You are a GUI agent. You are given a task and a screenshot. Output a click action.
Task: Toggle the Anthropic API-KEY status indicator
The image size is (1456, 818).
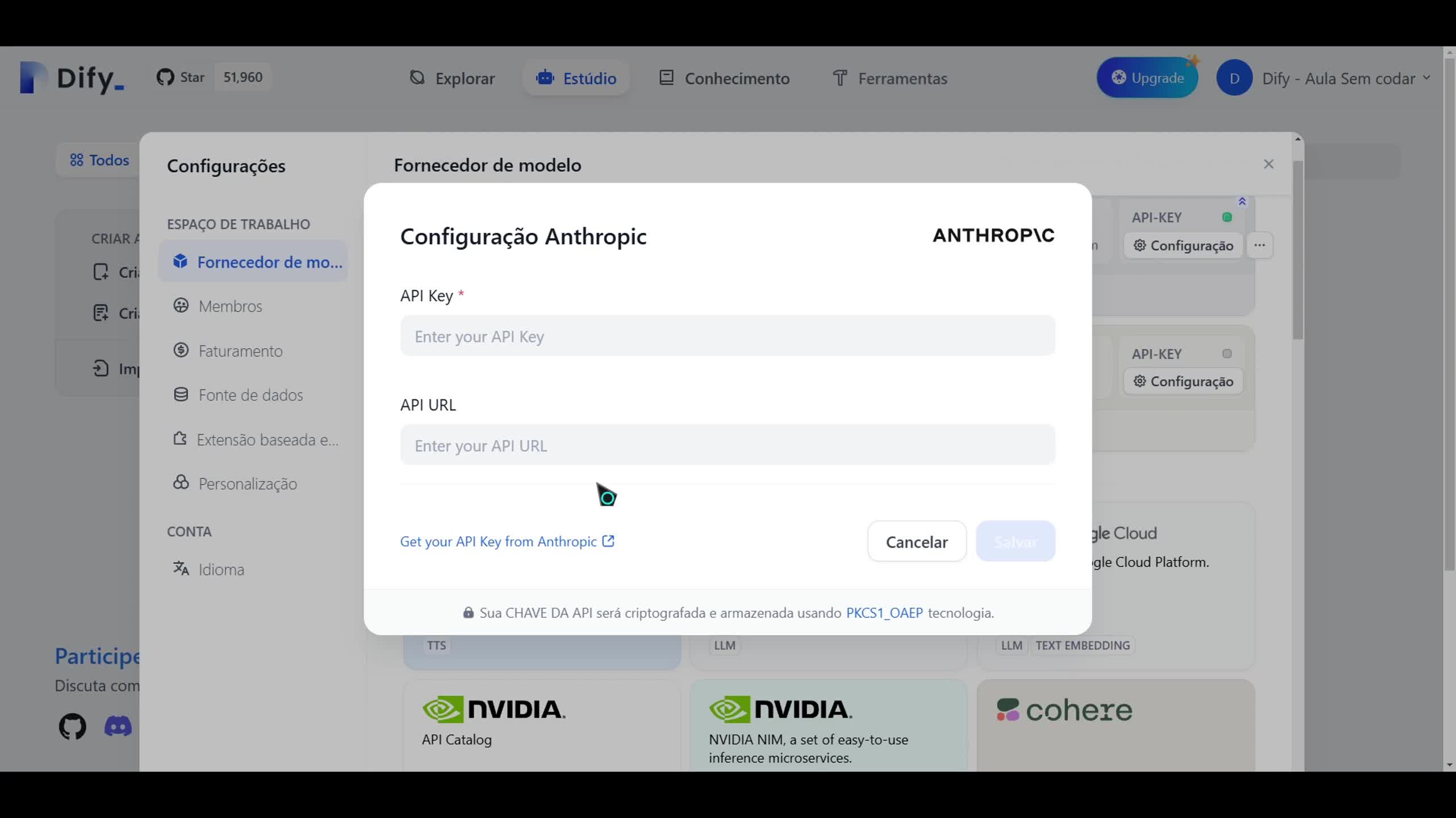(1227, 217)
